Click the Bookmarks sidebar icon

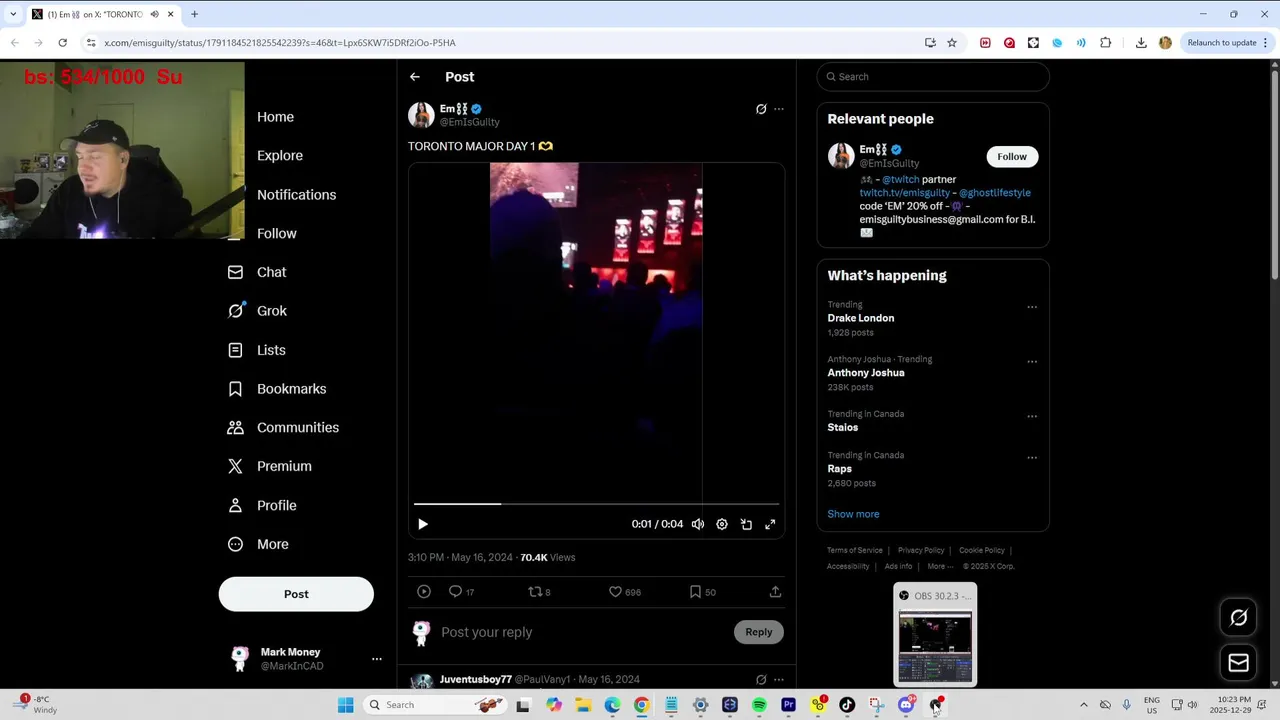pos(235,389)
